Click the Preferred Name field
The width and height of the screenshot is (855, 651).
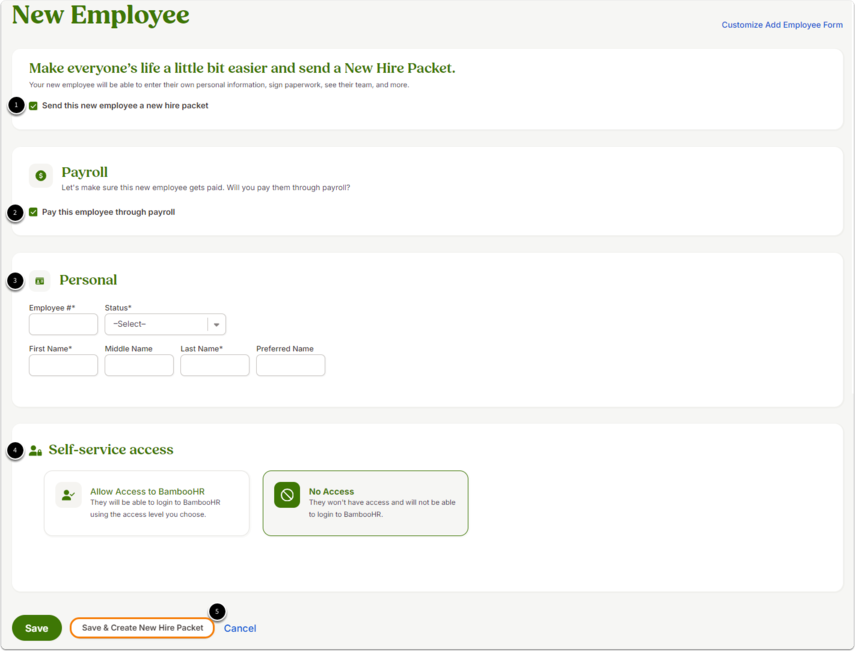(291, 365)
